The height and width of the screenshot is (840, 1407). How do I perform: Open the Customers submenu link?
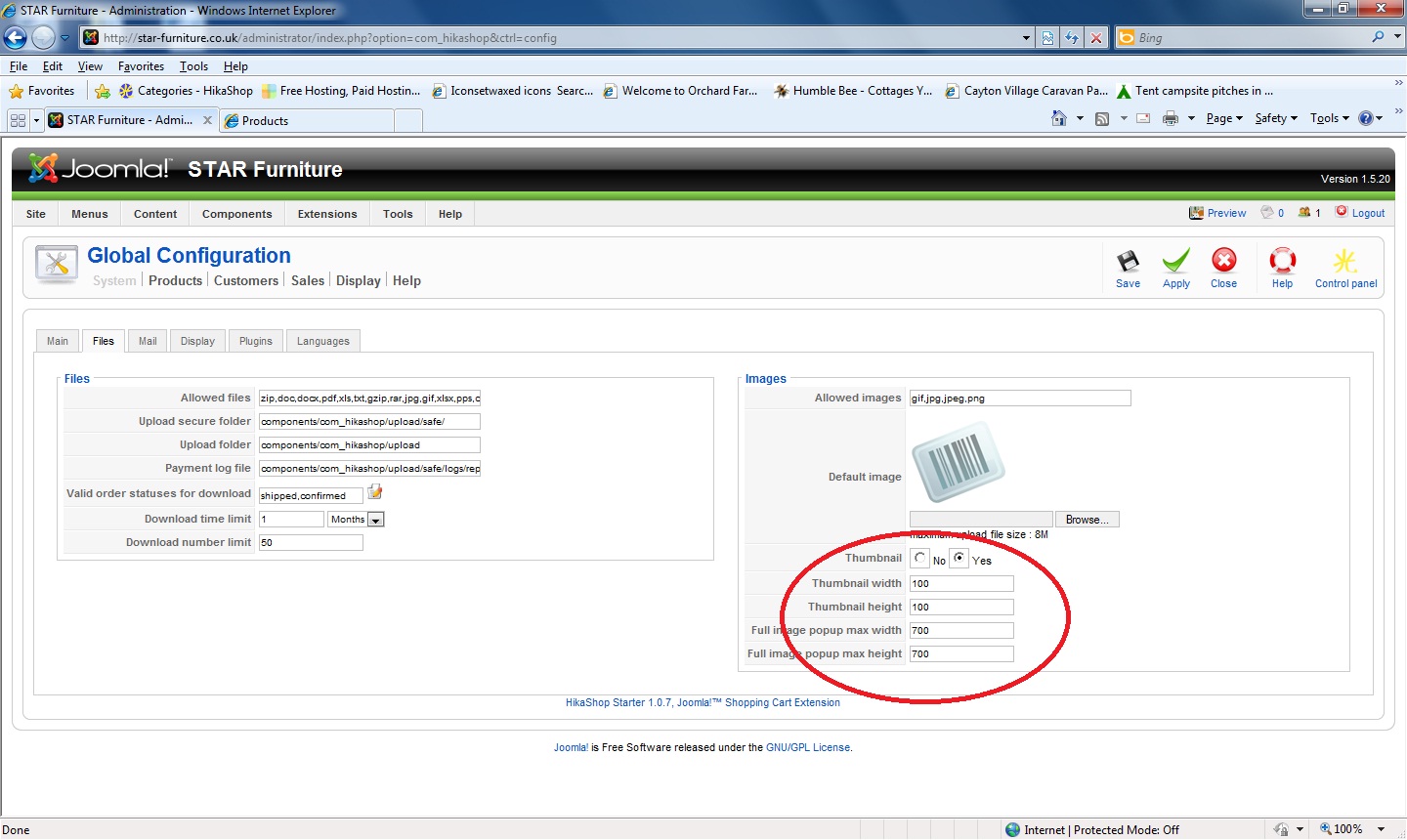pos(246,280)
